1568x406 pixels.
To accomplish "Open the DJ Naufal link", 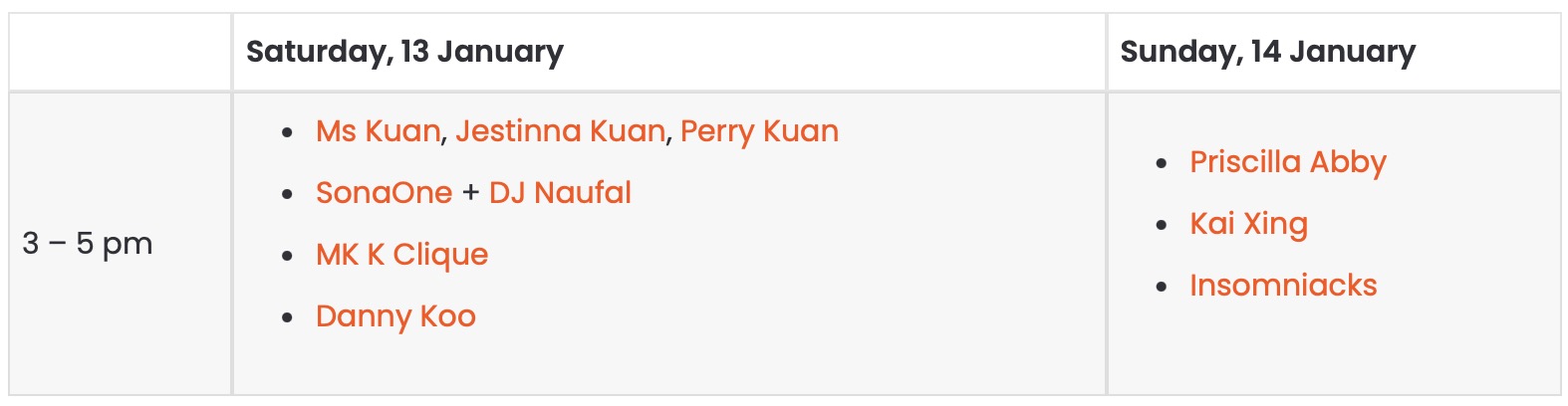I will (560, 193).
